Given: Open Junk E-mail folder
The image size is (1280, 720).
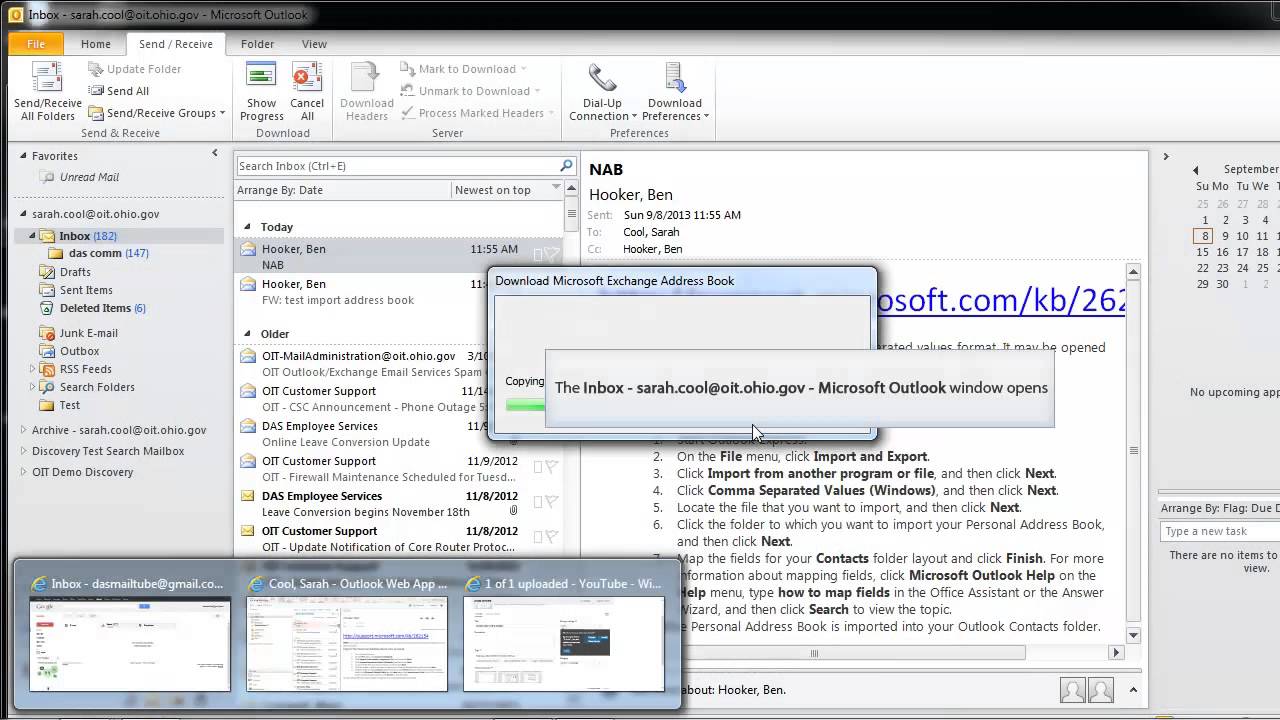Looking at the screenshot, I should pyautogui.click(x=88, y=333).
